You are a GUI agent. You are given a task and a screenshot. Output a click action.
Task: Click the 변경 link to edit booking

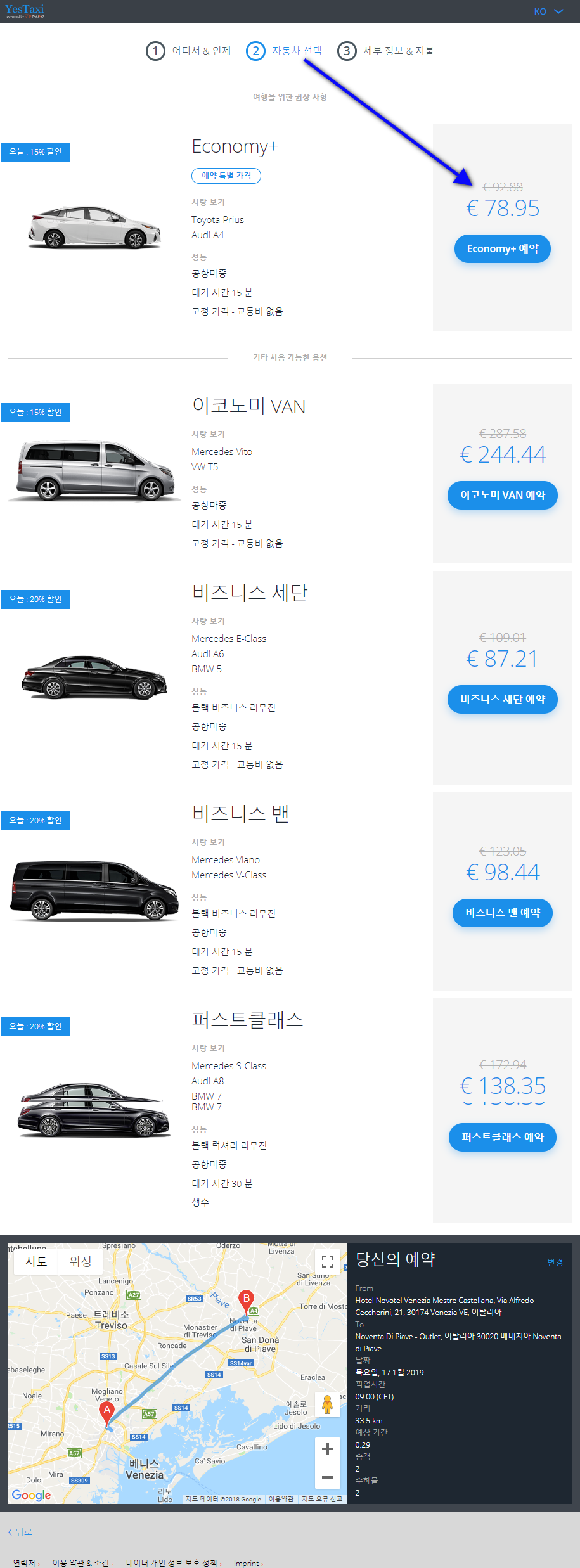click(x=555, y=1262)
